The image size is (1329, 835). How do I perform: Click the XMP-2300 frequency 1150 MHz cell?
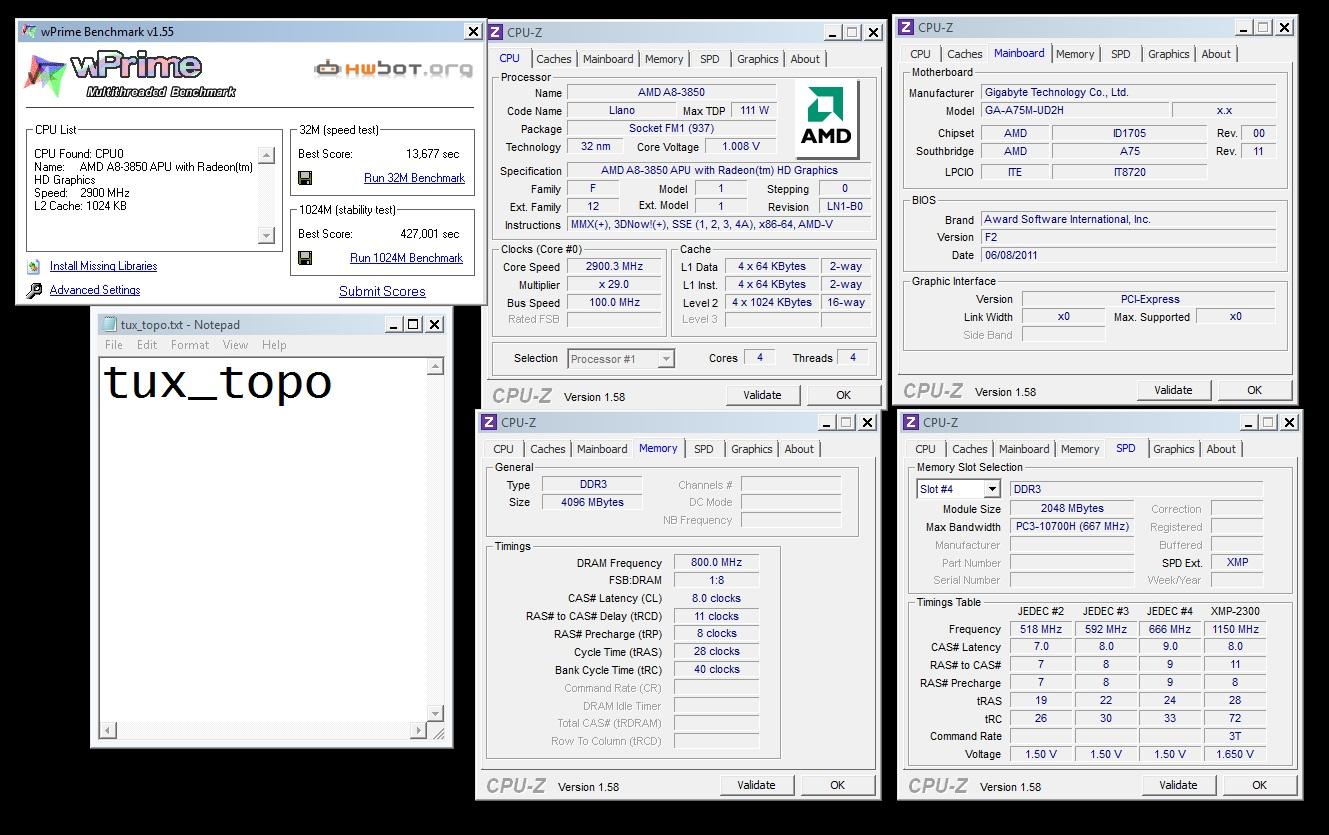coord(1235,629)
